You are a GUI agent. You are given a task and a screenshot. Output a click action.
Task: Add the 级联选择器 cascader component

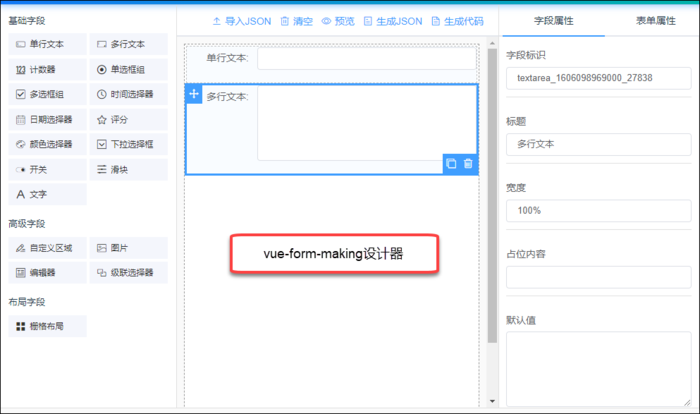click(x=129, y=272)
